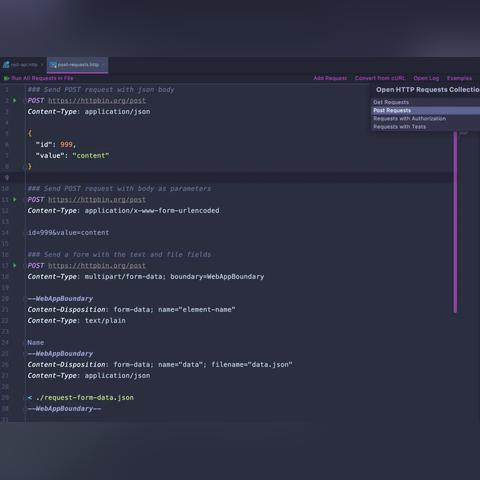Click Run All Requests in File
480x480 pixels.
pos(42,78)
